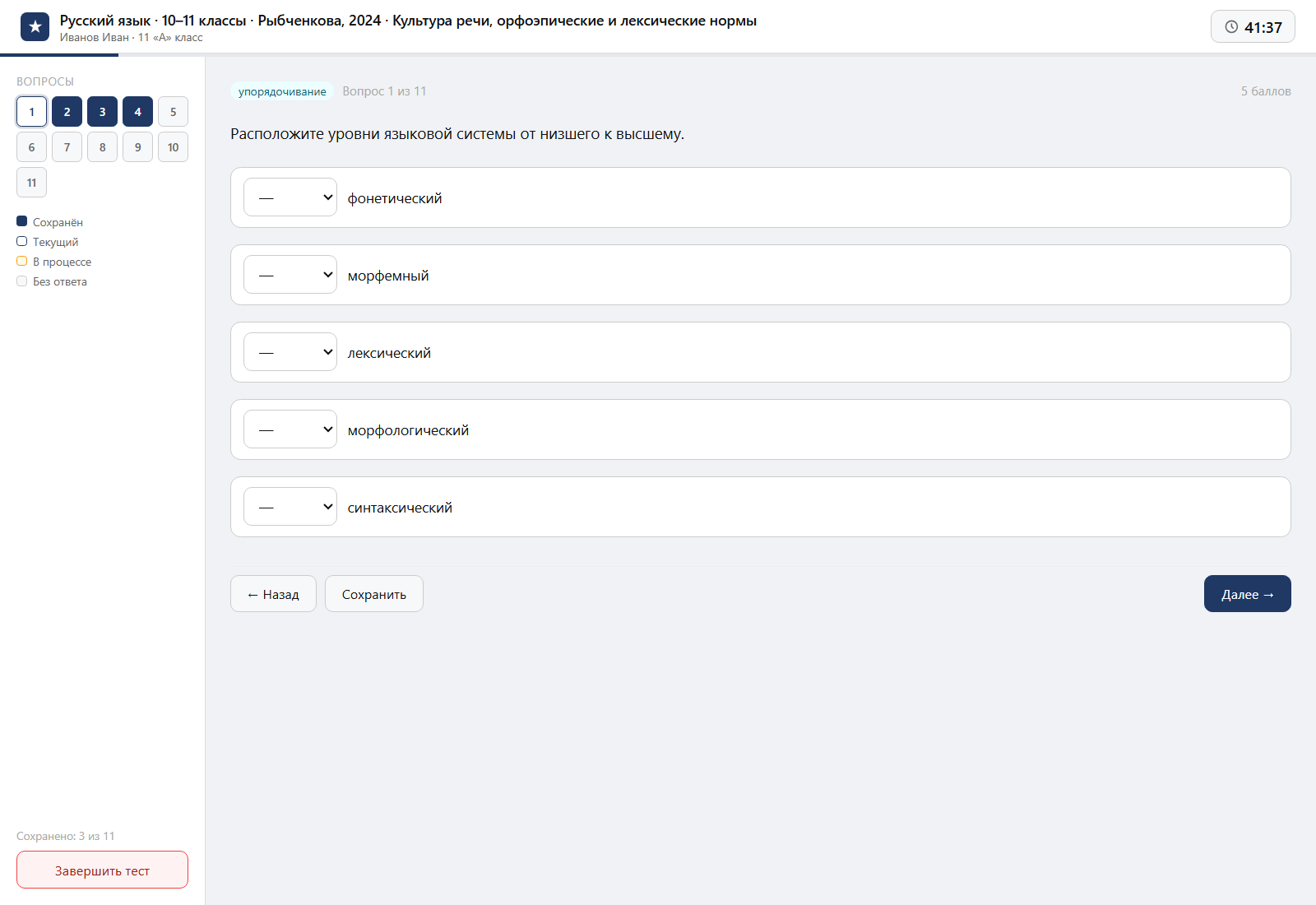Jump to question 9

[137, 147]
